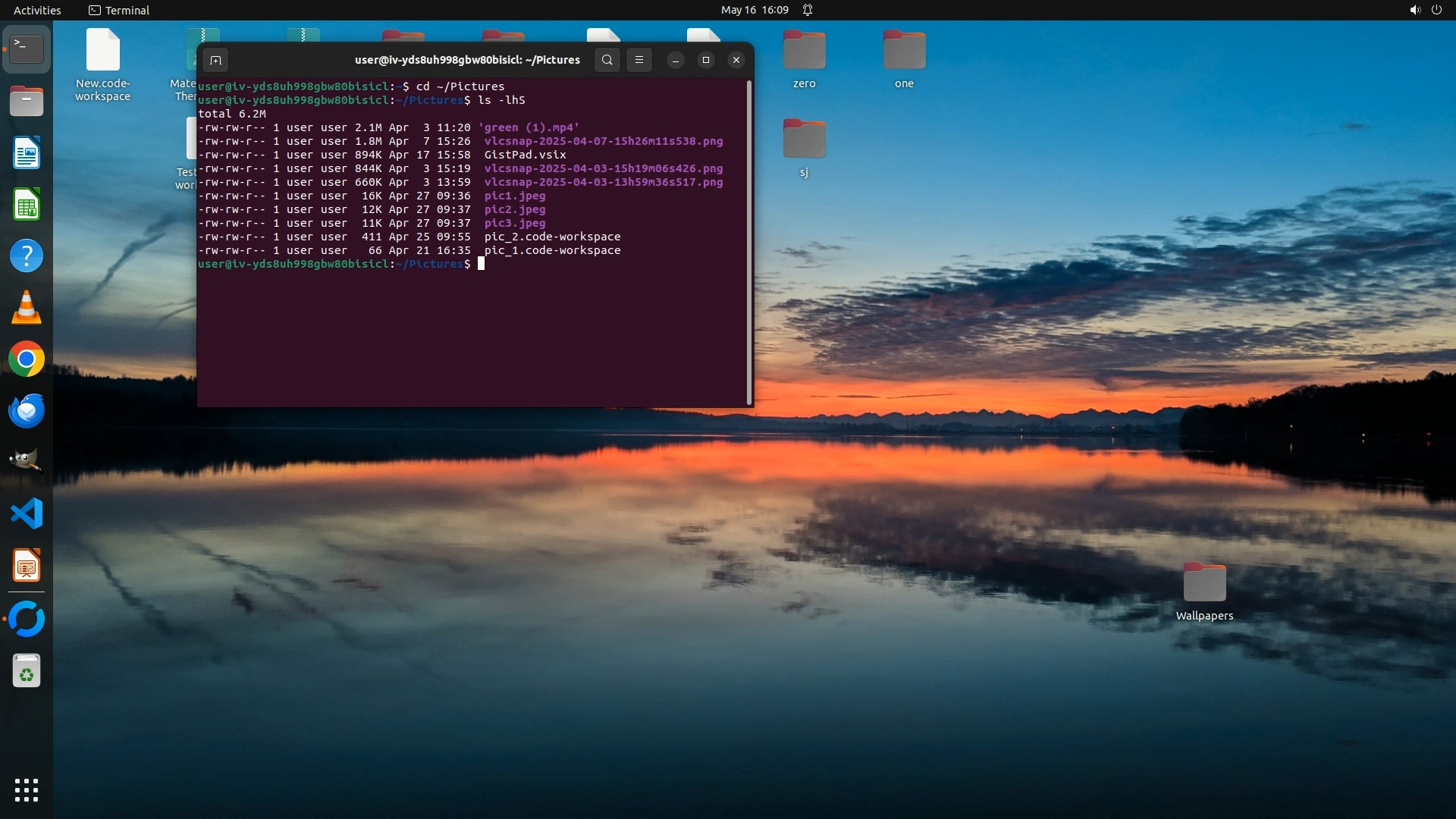This screenshot has width=1456, height=819.
Task: Open a new terminal tab with the tab button
Action: click(215, 60)
